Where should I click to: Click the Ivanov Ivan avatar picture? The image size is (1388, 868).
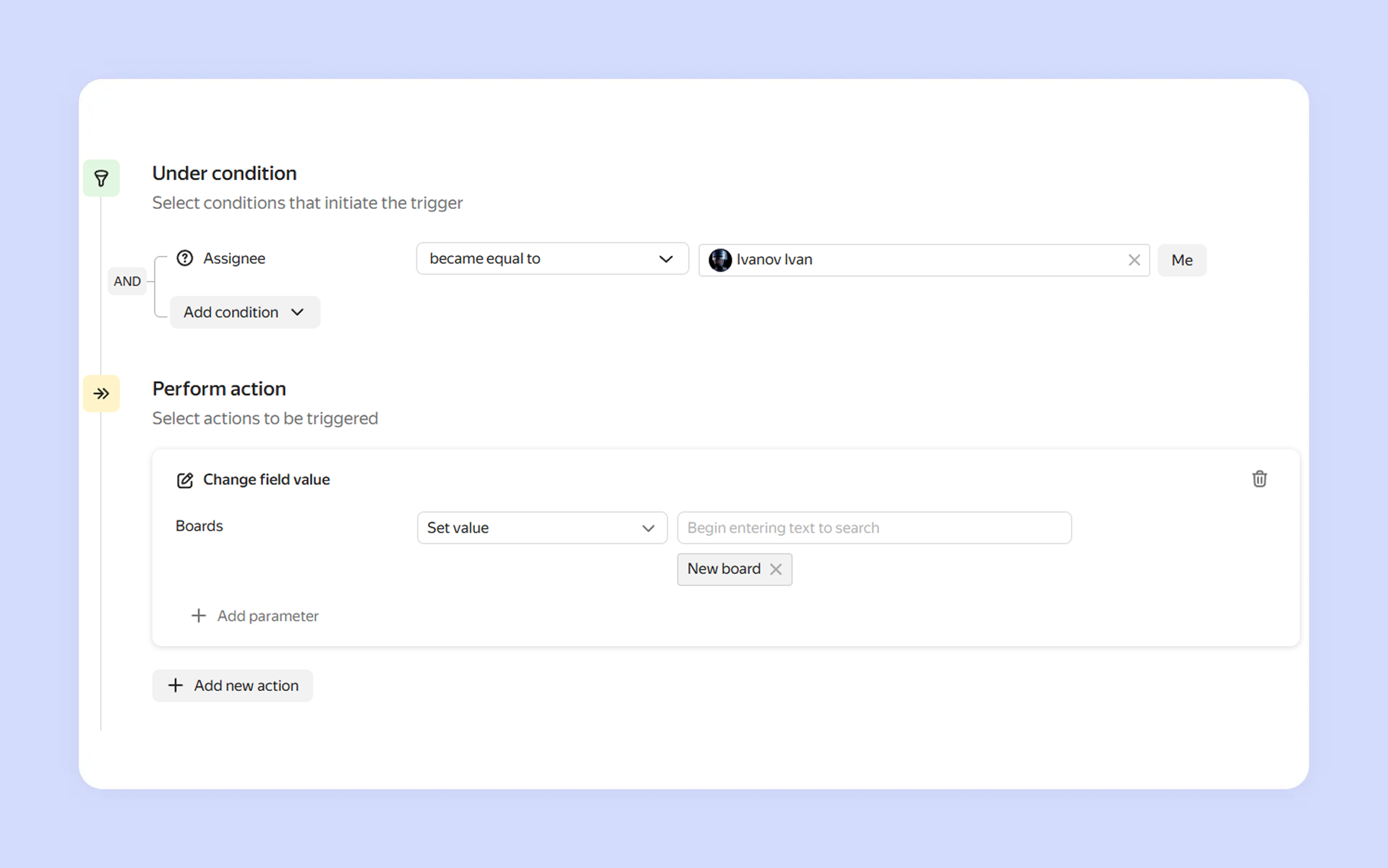coord(720,260)
